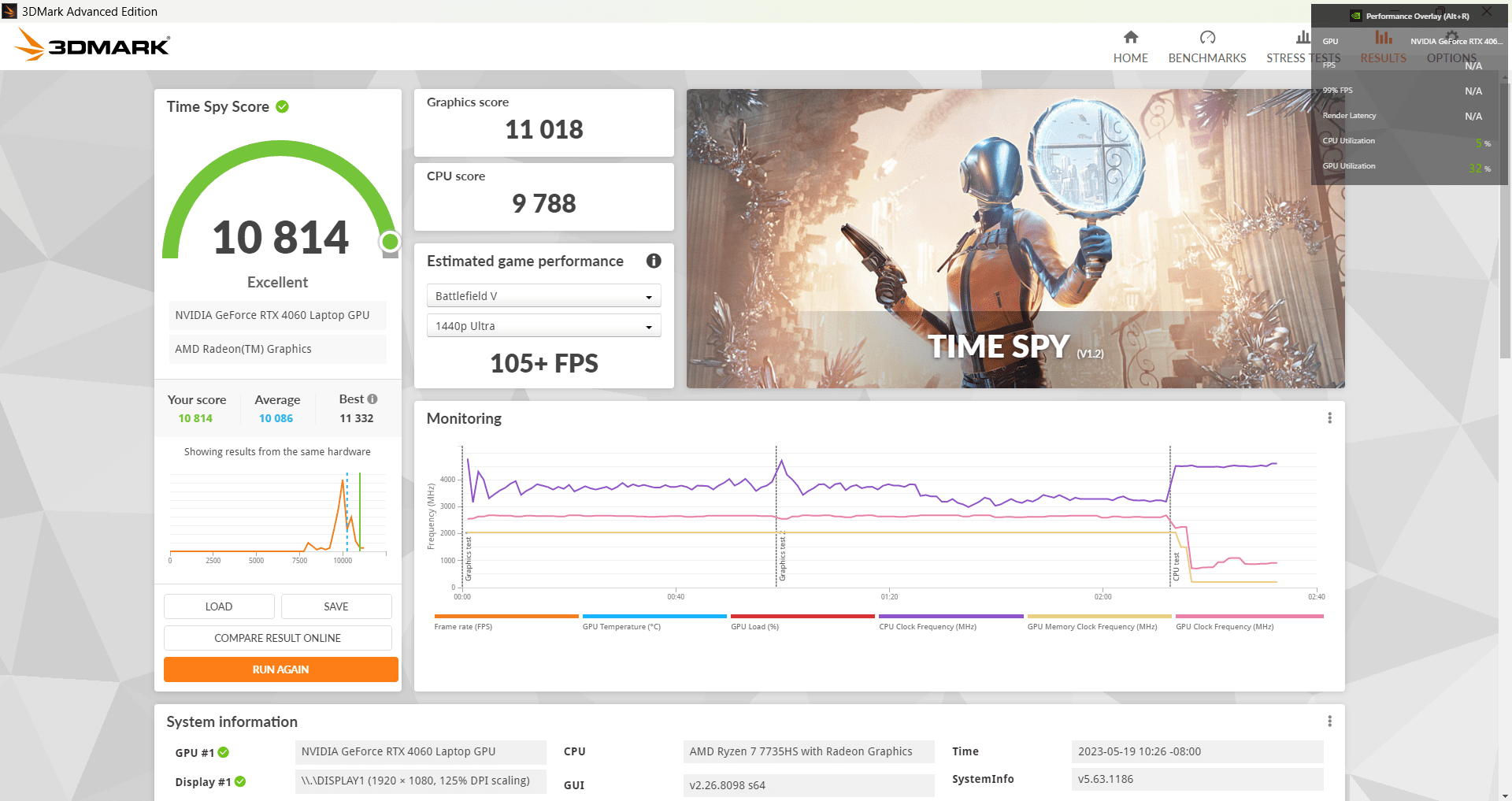Switch to the Results tab
Image resolution: width=1512 pixels, height=801 pixels.
1383,58
